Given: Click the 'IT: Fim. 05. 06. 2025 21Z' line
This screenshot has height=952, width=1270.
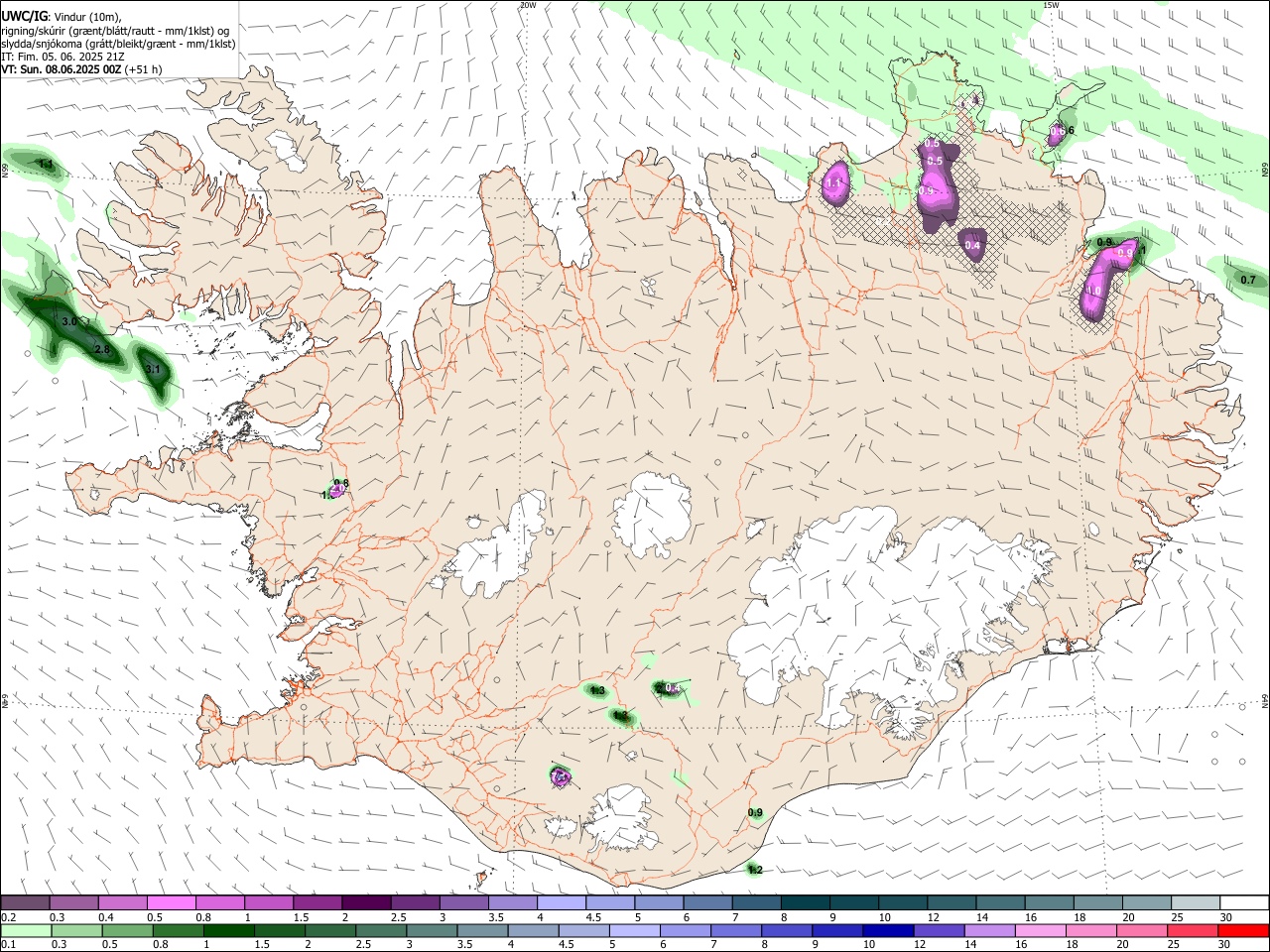Looking at the screenshot, I should 63,57.
